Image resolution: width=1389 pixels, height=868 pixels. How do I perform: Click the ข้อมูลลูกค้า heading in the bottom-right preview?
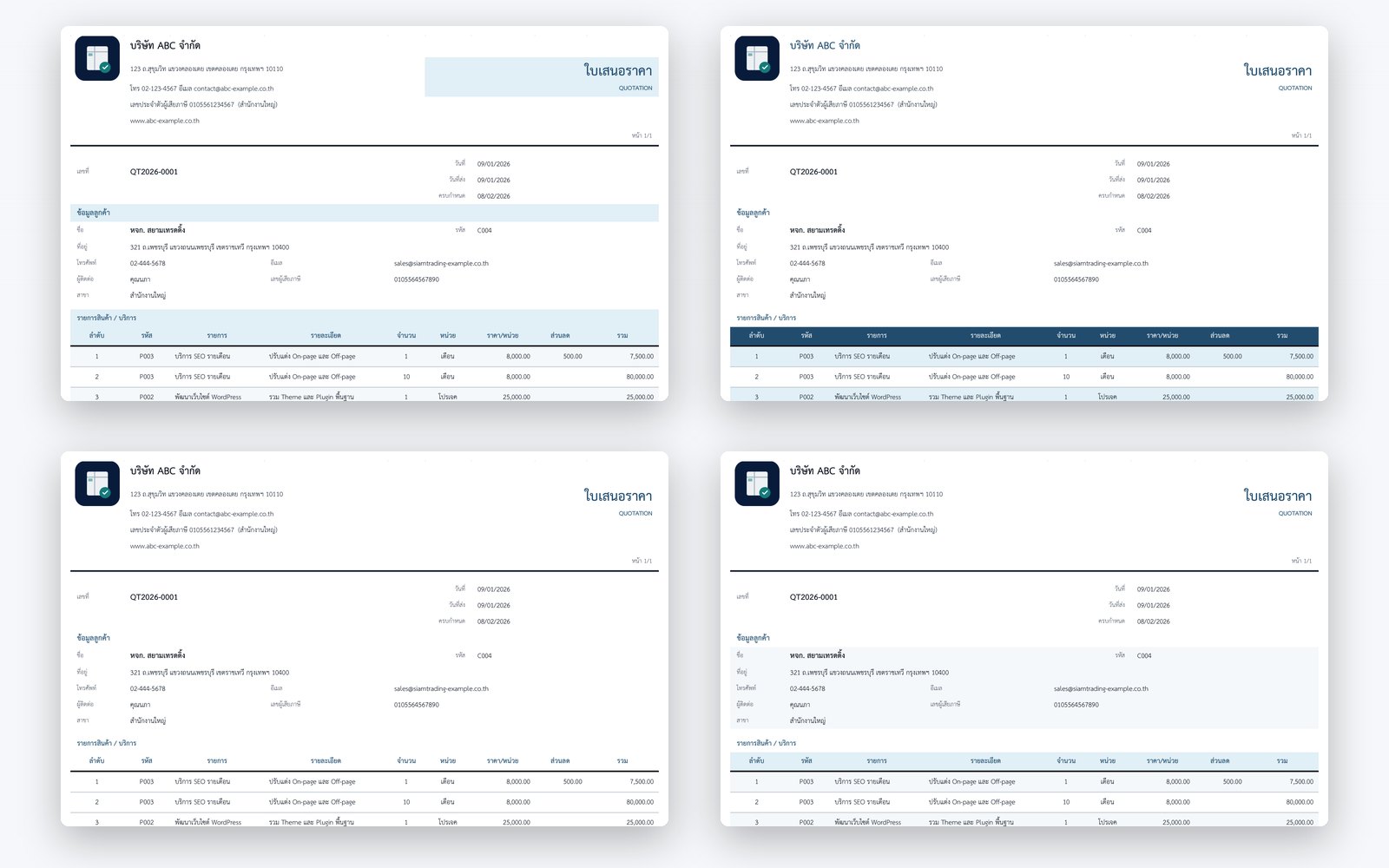(754, 638)
